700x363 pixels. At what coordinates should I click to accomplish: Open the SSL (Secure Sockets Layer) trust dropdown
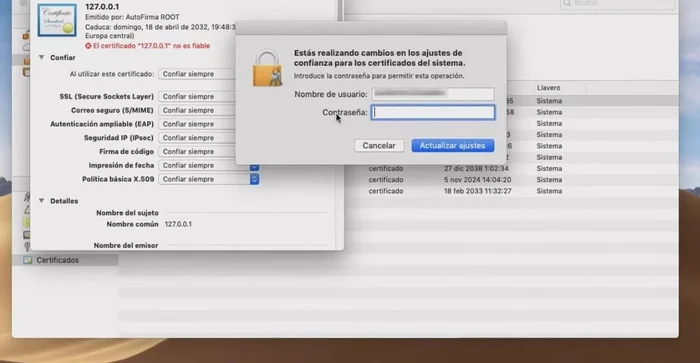point(197,96)
